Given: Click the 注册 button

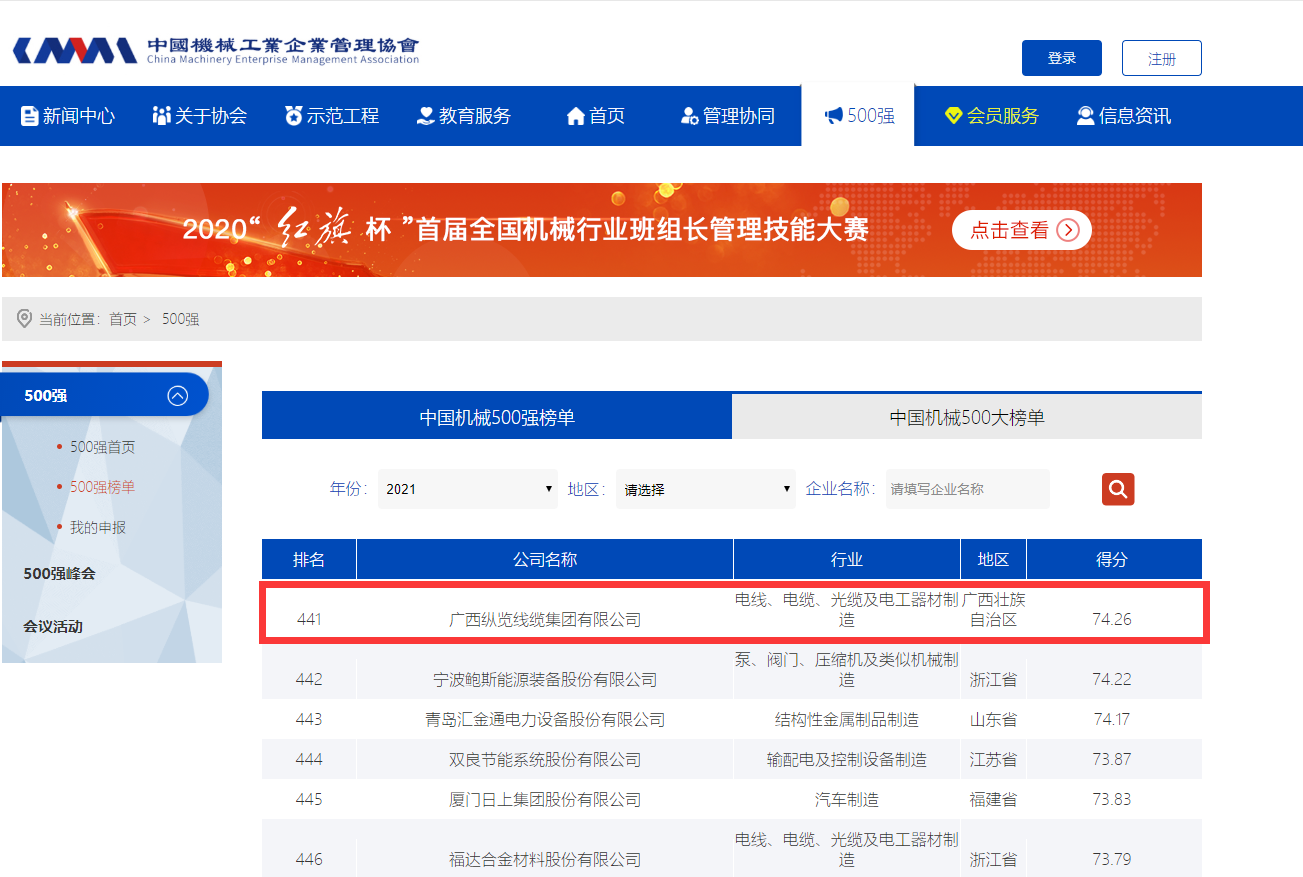Looking at the screenshot, I should (x=1161, y=58).
